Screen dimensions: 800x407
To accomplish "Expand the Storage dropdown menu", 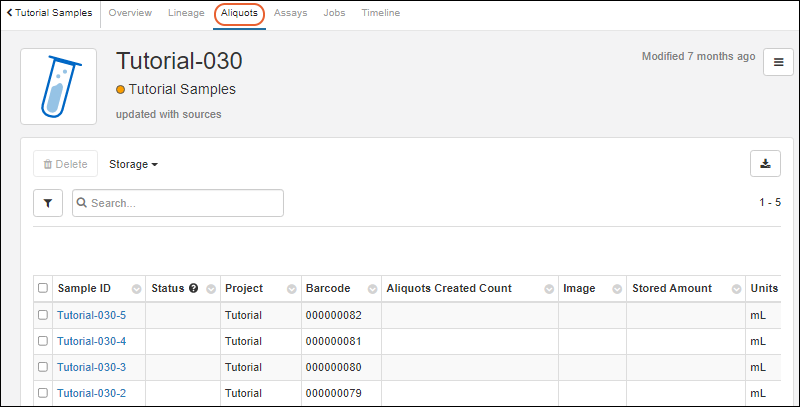I will (133, 164).
